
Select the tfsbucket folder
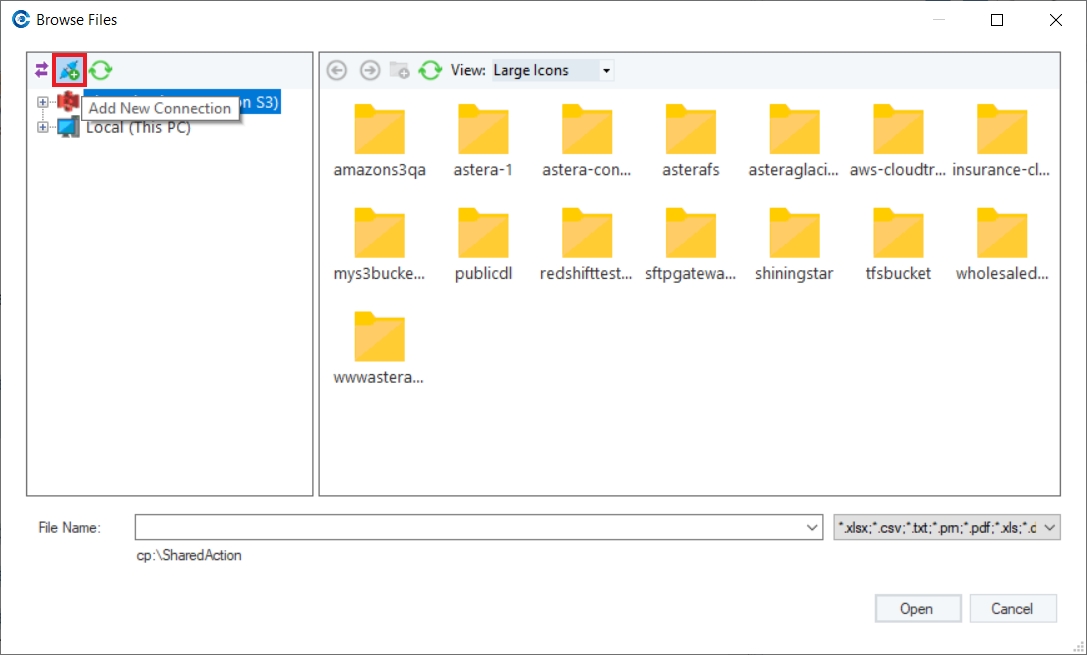(898, 245)
